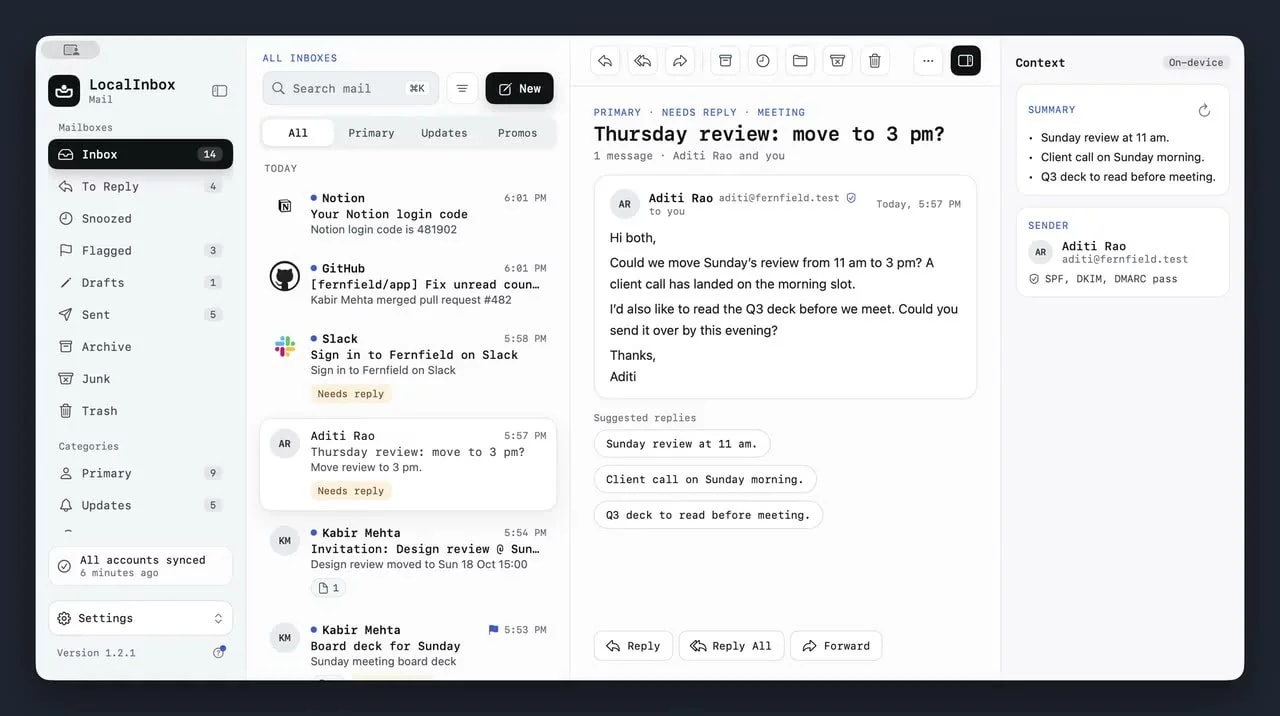Open the Notion login code email
The image size is (1280, 716).
click(408, 214)
